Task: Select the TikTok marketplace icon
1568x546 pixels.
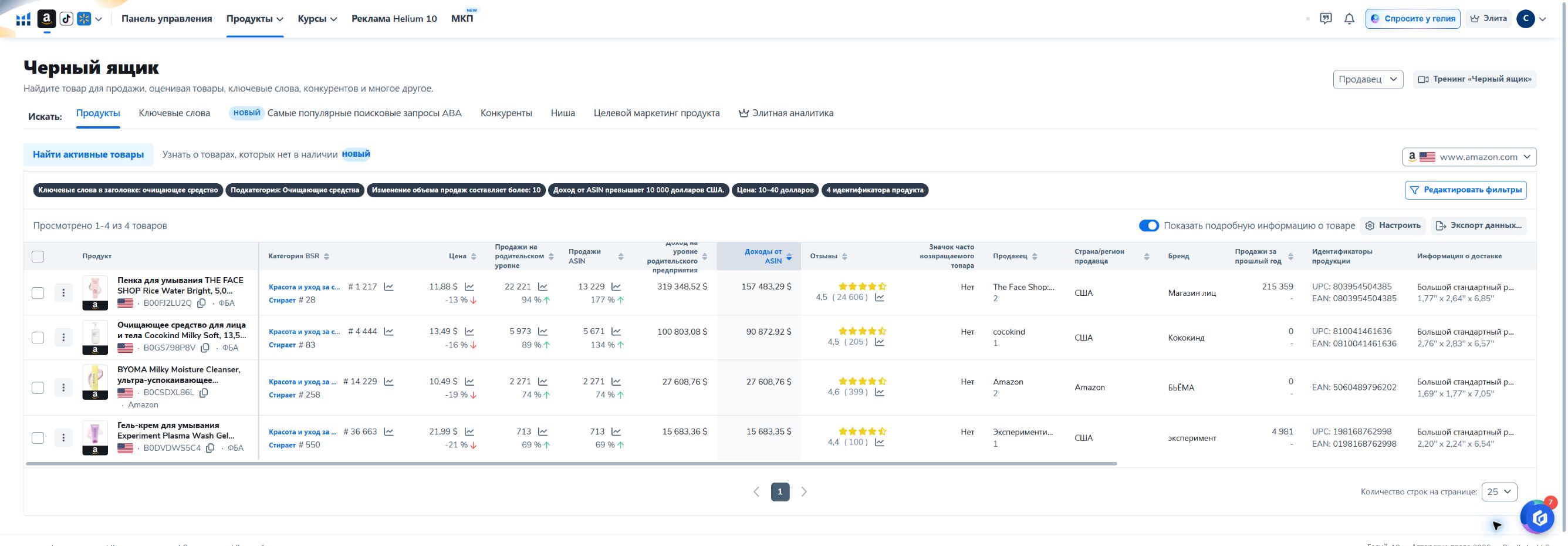Action: (66, 19)
